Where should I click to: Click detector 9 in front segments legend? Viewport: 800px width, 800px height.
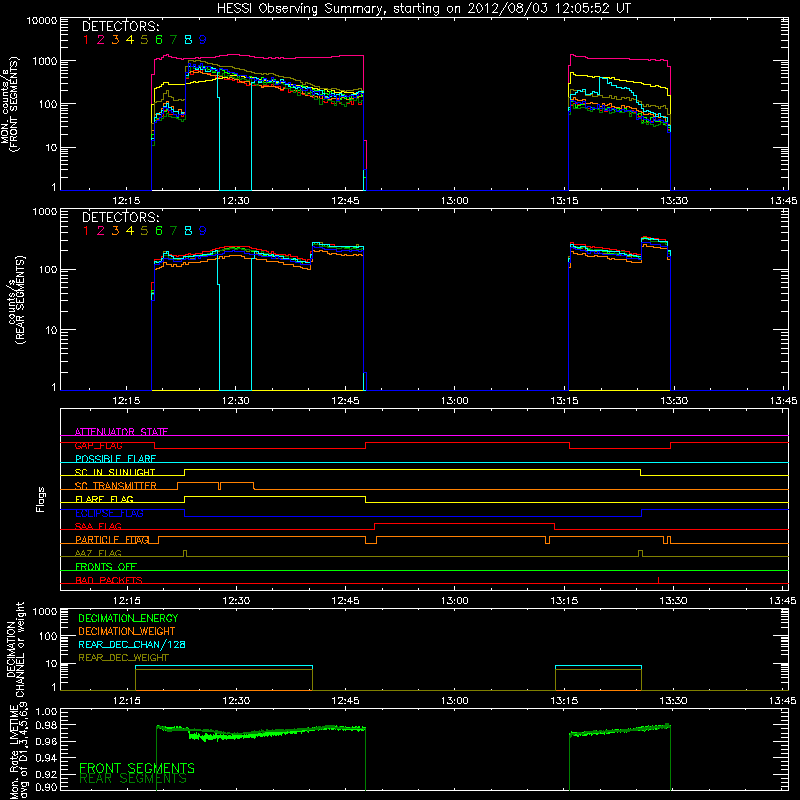coord(203,39)
